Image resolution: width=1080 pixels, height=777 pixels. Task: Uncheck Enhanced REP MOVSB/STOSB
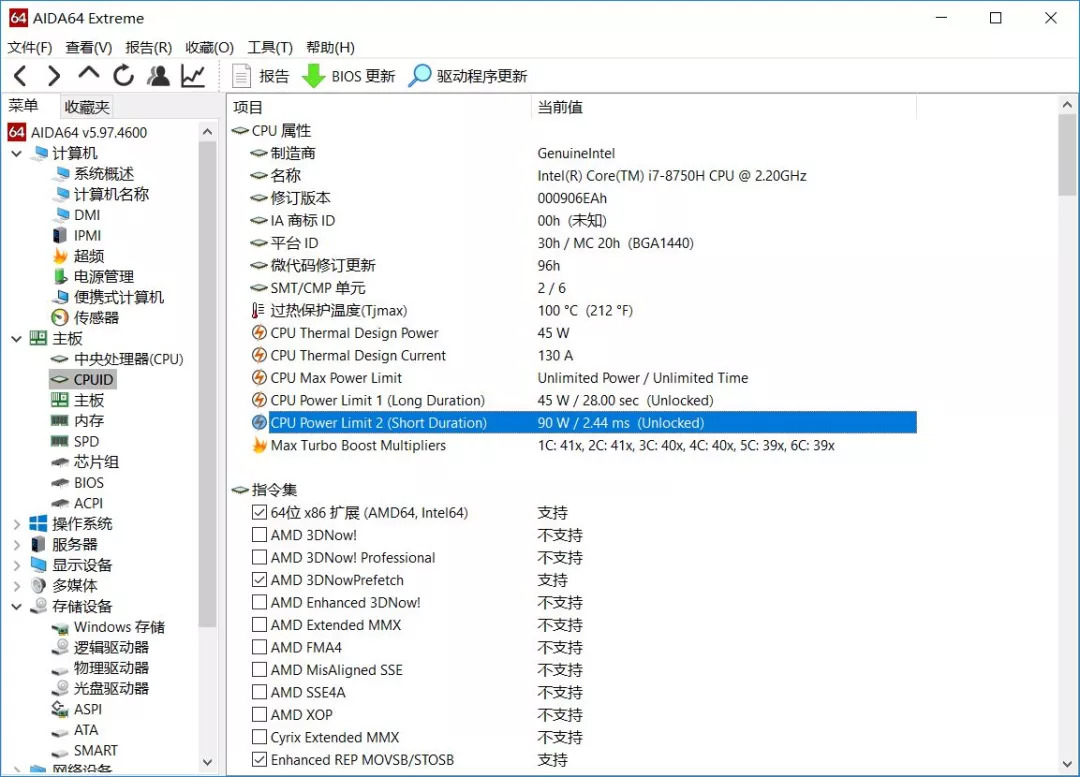[258, 759]
